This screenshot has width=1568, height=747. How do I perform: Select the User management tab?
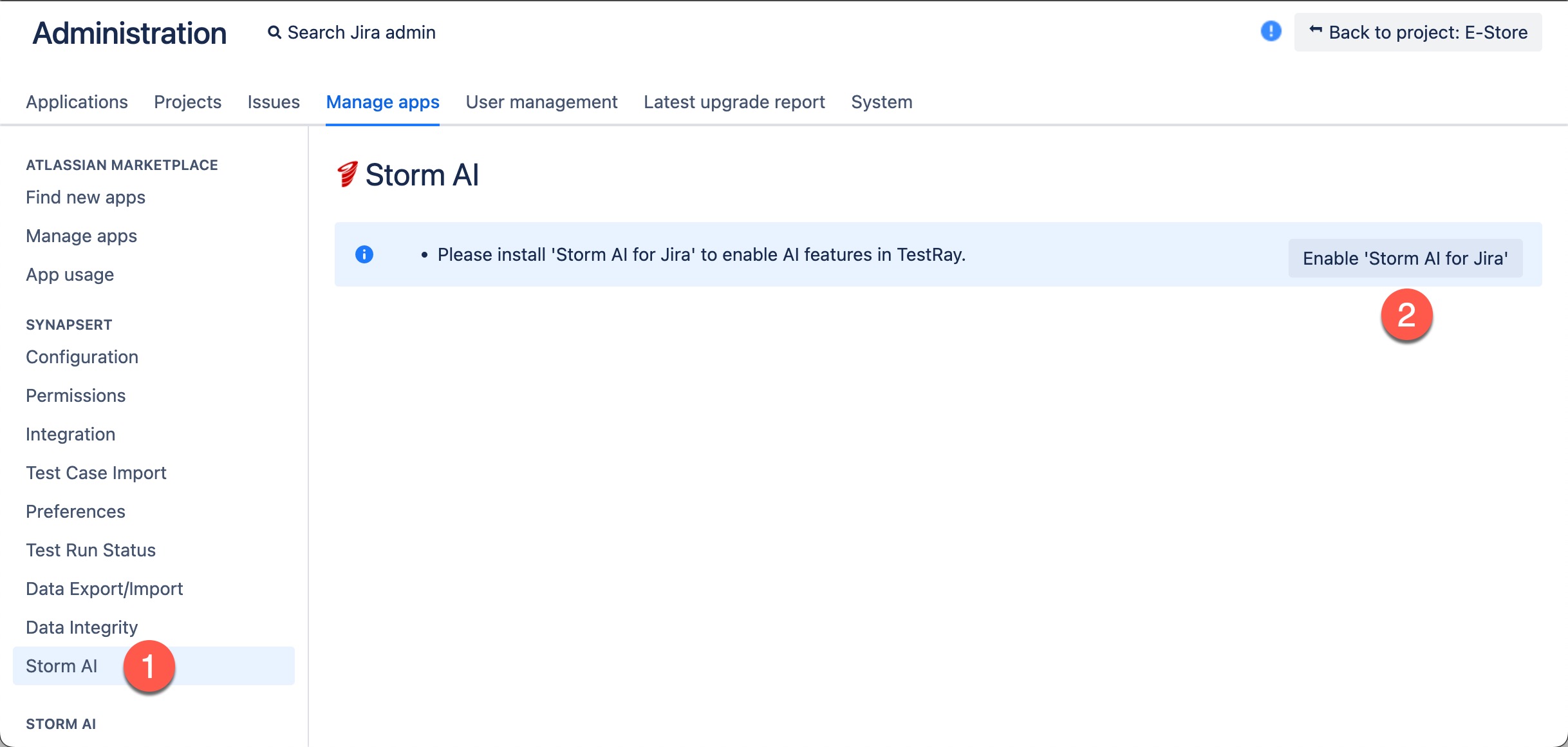click(x=541, y=102)
